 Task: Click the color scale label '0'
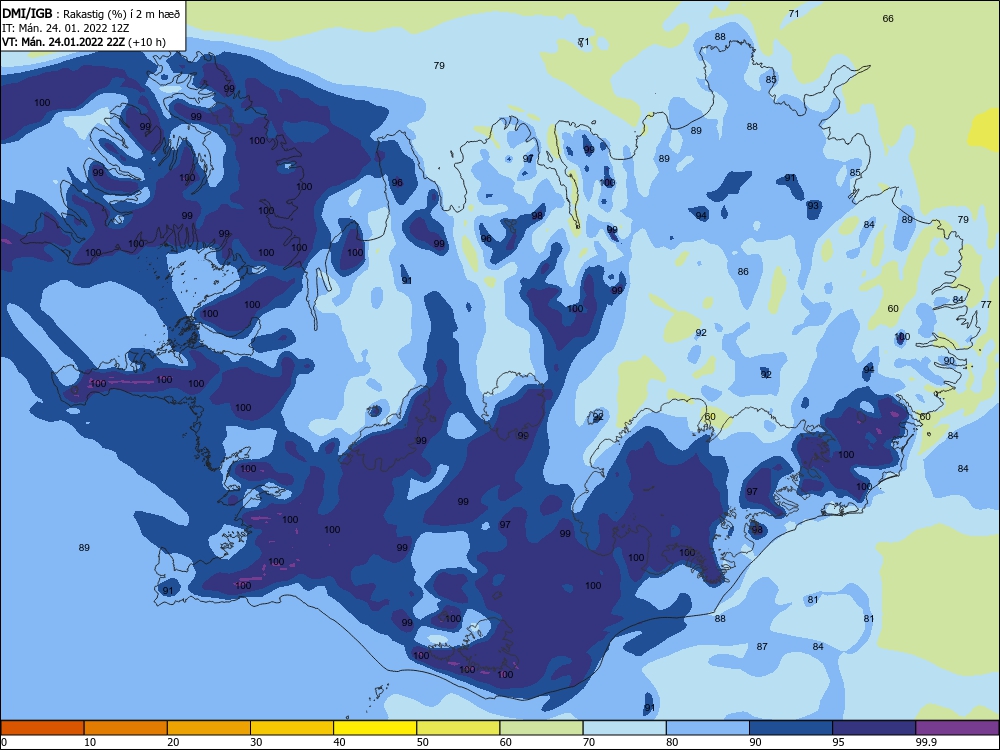(4, 742)
